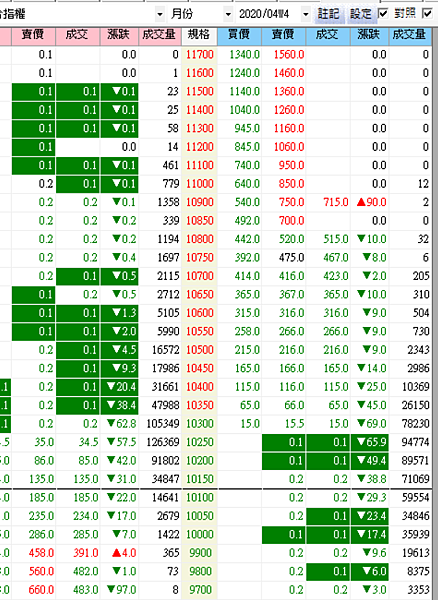Image resolution: width=438 pixels, height=600 pixels.
Task: Select strike price 10450 cell
Action: click(199, 368)
